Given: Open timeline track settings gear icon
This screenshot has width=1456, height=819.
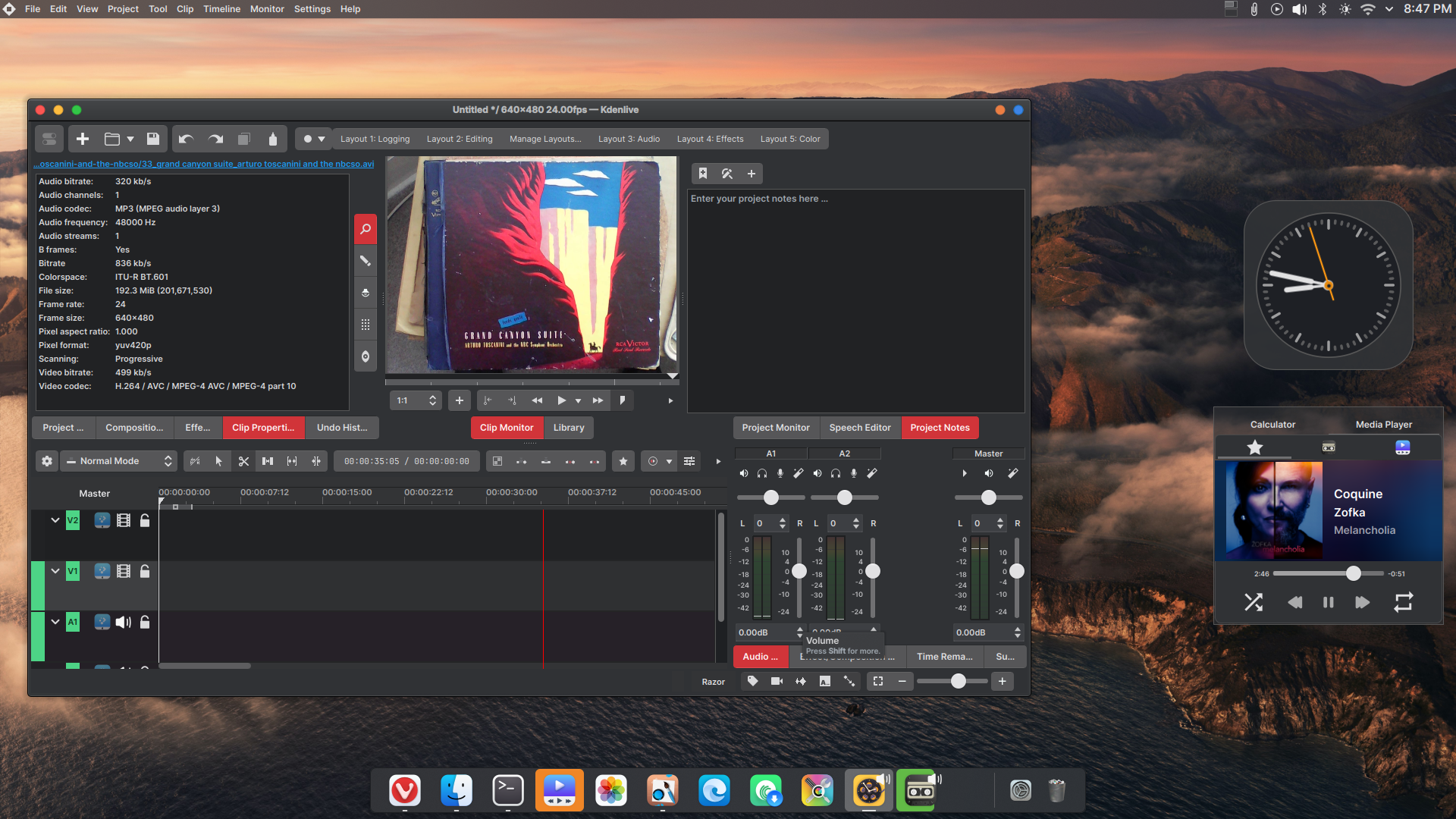Looking at the screenshot, I should [47, 461].
